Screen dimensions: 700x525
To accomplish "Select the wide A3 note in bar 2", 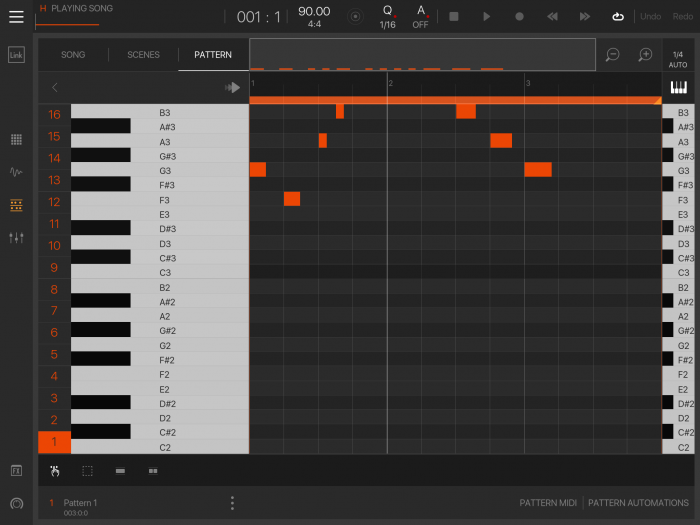I will tap(501, 141).
